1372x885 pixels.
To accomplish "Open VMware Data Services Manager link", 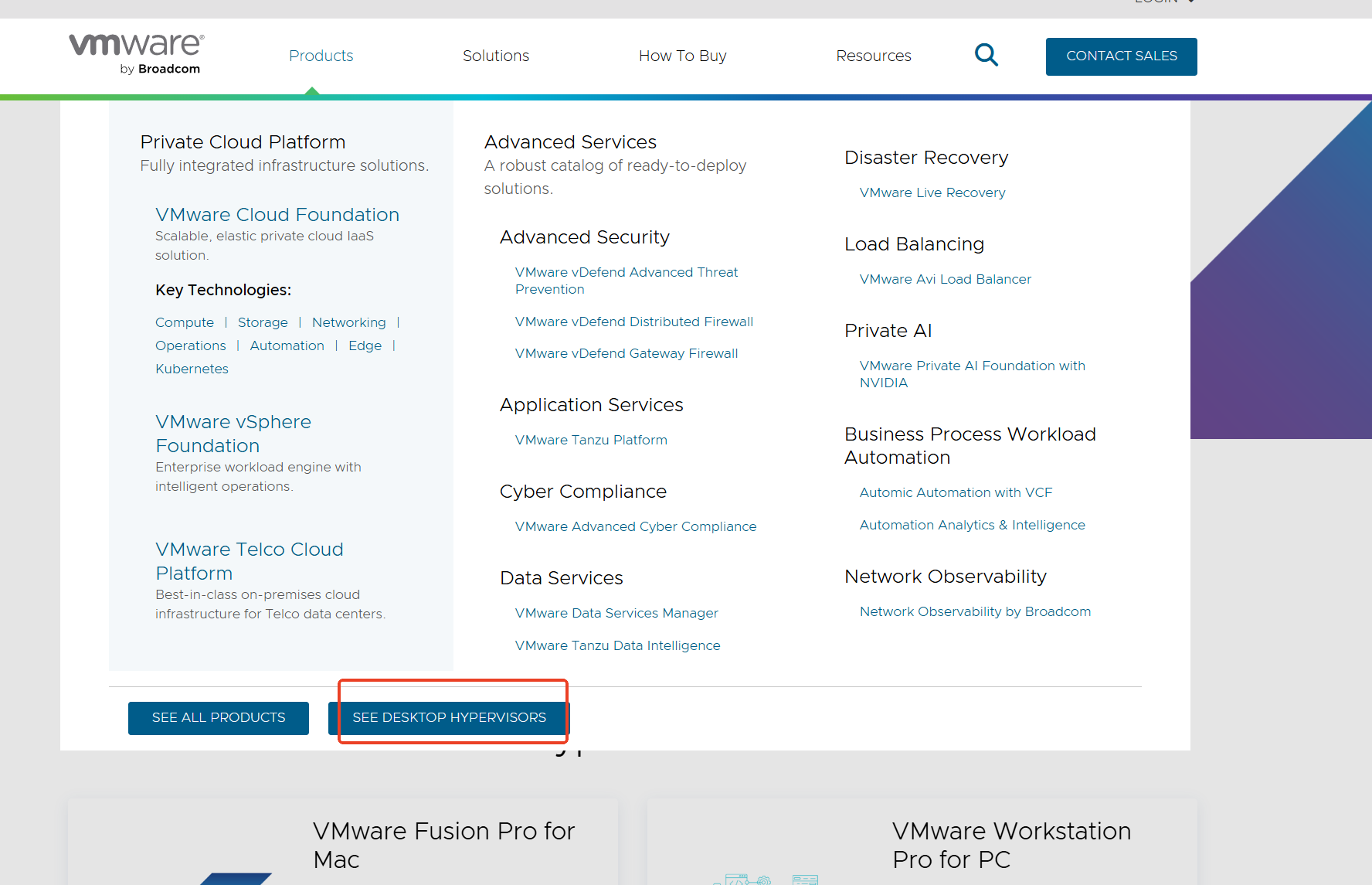I will point(616,613).
